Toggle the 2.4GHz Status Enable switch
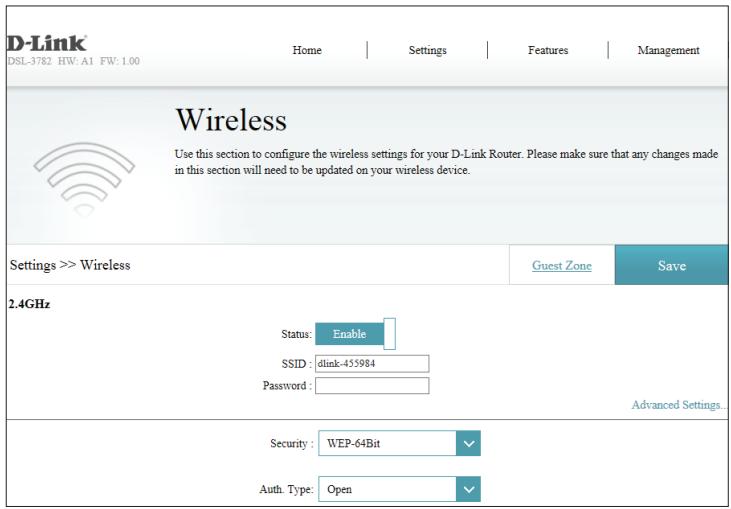Screen dimensions: 731x509 (x=357, y=334)
